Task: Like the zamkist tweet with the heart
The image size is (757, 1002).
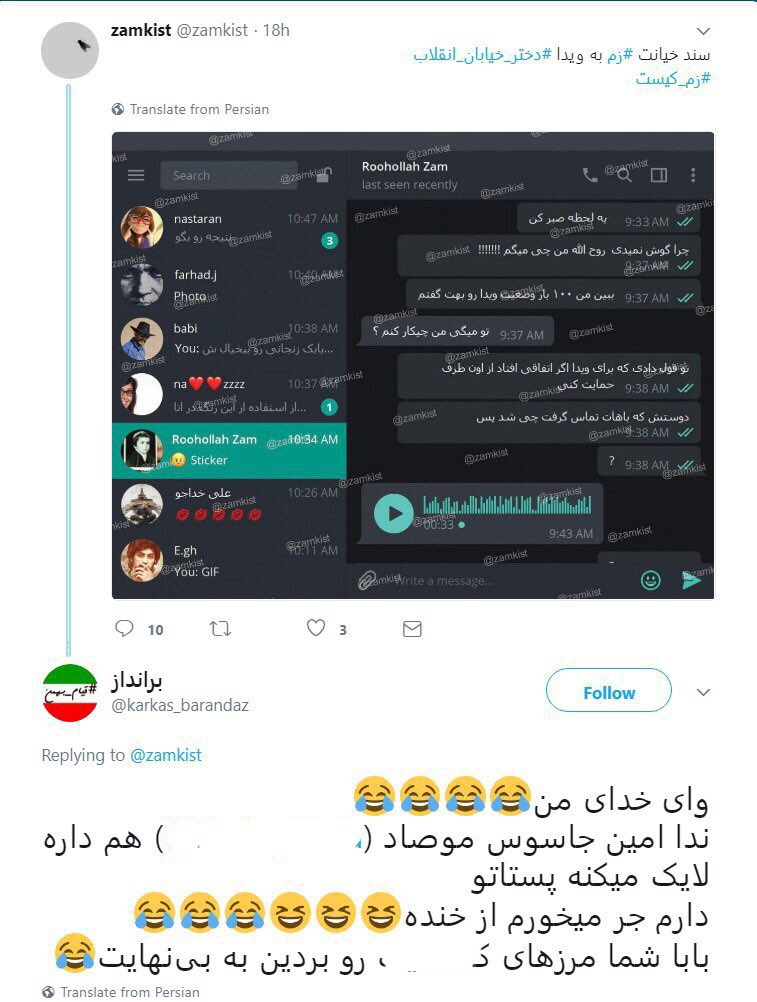Action: pyautogui.click(x=316, y=628)
